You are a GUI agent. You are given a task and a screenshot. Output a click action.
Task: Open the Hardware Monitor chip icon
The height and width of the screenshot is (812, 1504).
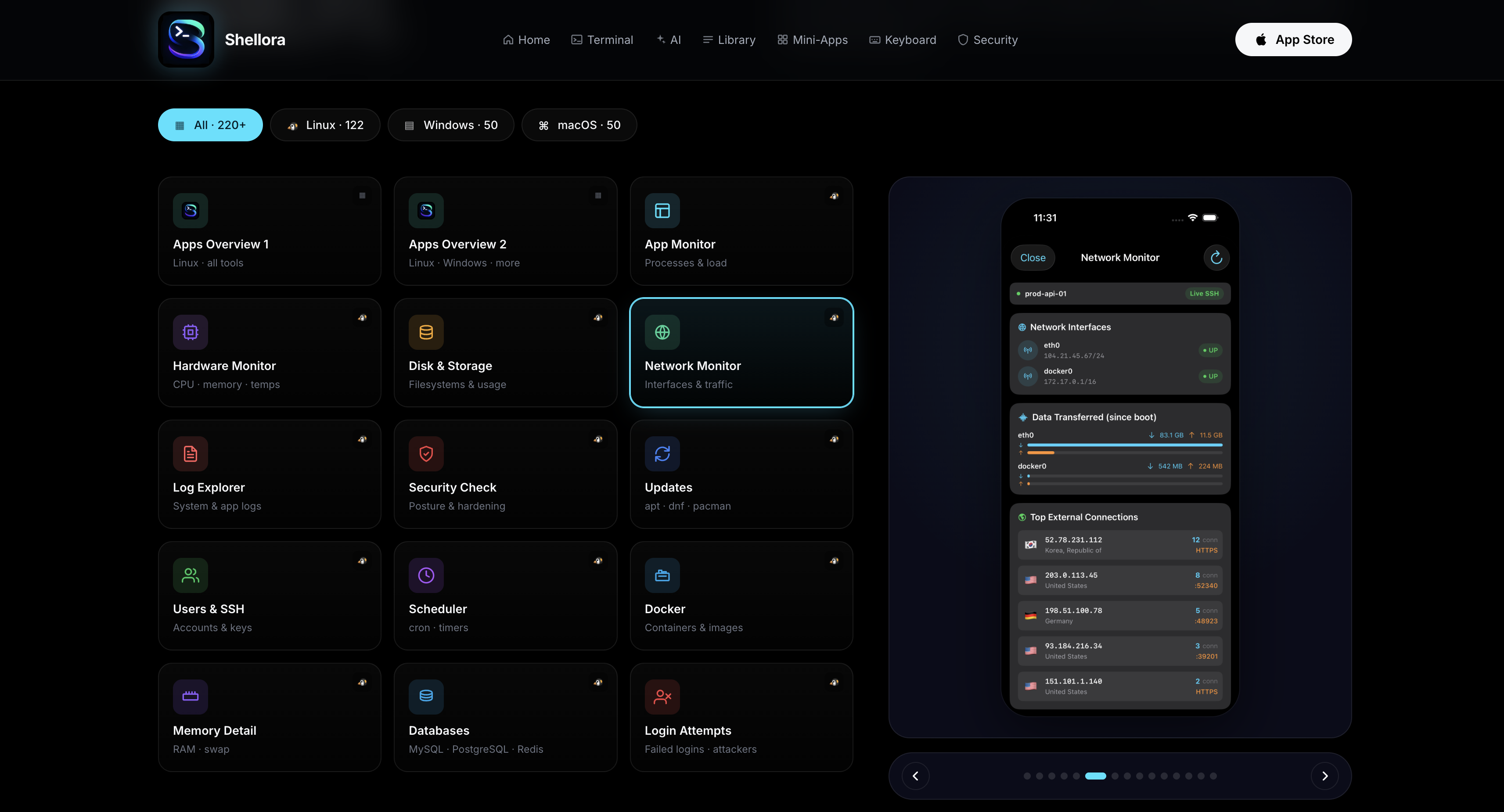(191, 332)
